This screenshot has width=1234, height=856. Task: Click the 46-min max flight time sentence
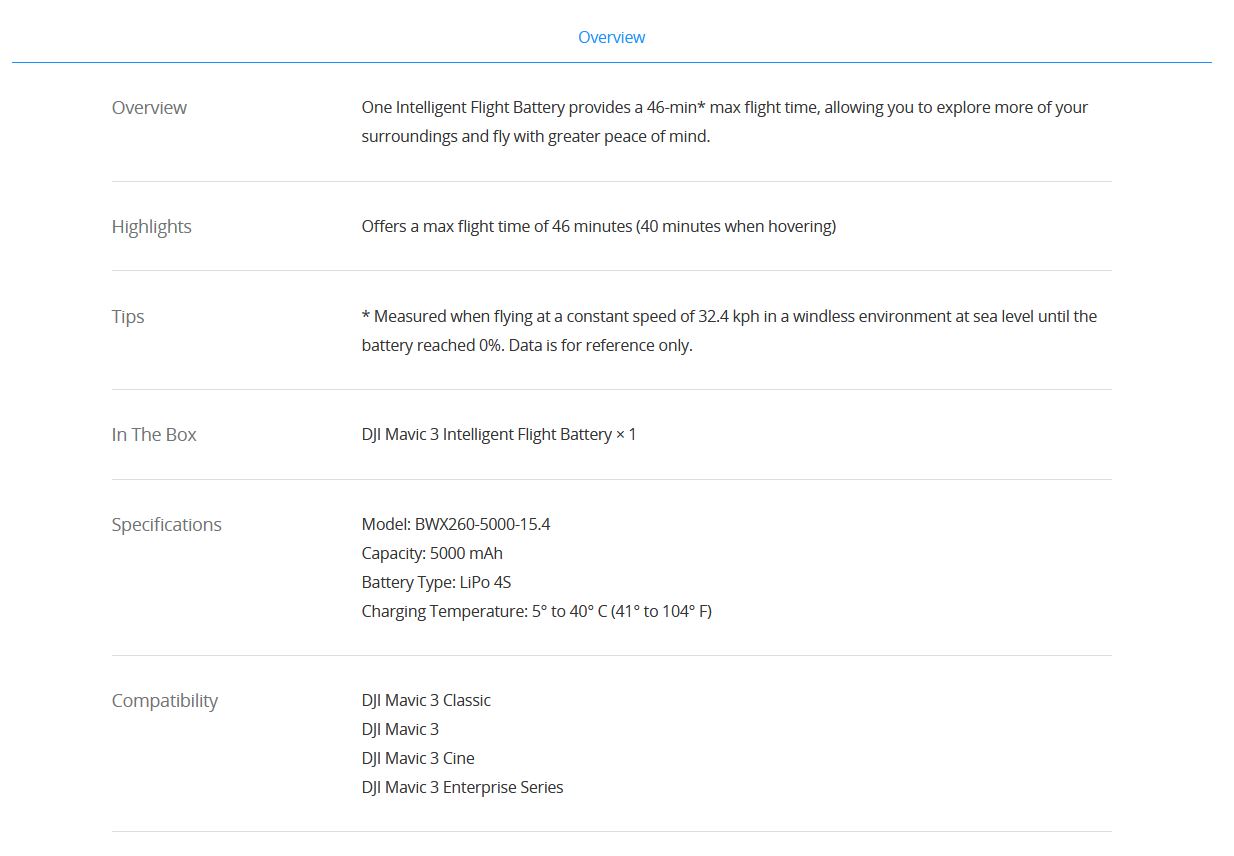(x=725, y=121)
